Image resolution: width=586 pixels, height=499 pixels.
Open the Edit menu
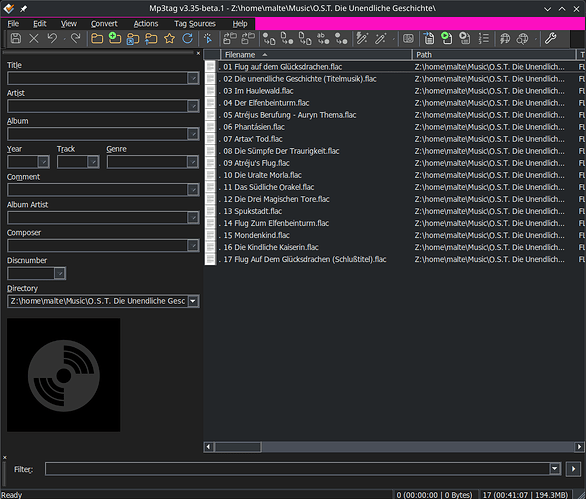pyautogui.click(x=39, y=24)
